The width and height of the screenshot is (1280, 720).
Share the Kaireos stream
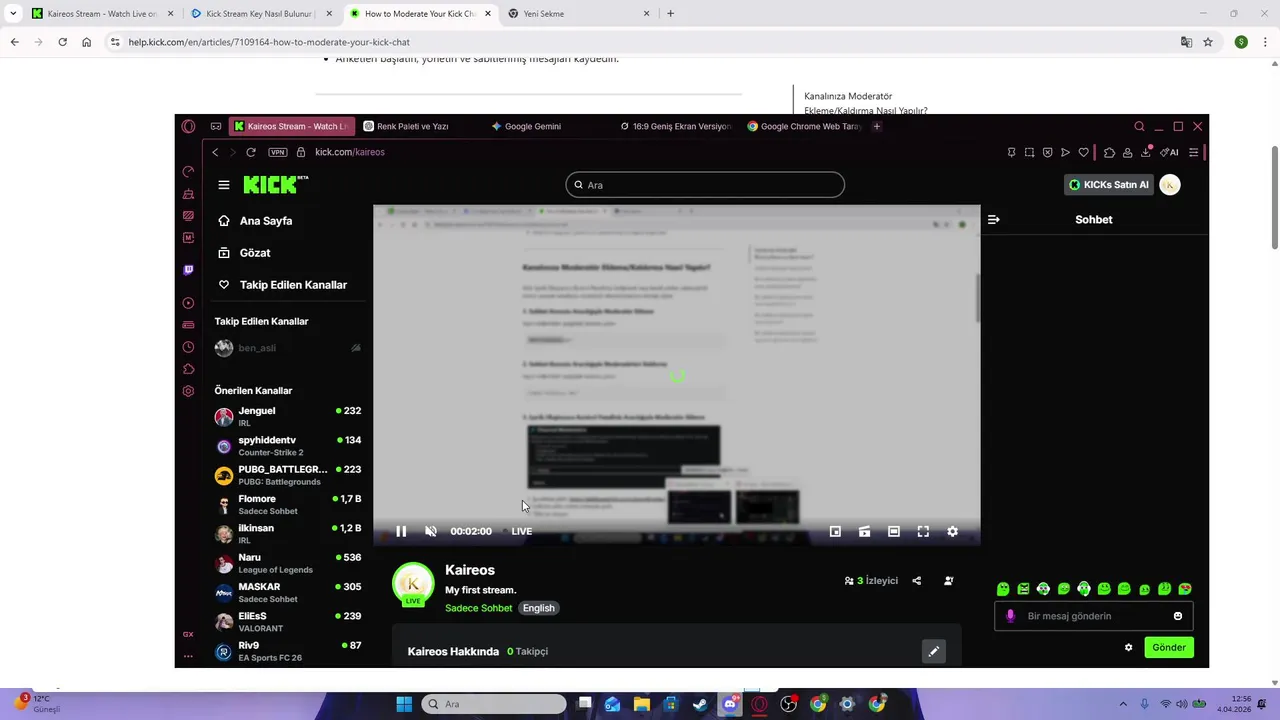pyautogui.click(x=917, y=581)
